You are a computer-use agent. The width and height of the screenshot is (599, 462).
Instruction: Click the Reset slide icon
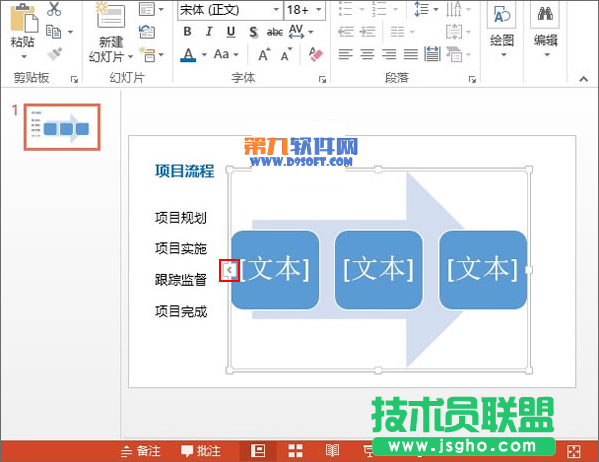147,32
